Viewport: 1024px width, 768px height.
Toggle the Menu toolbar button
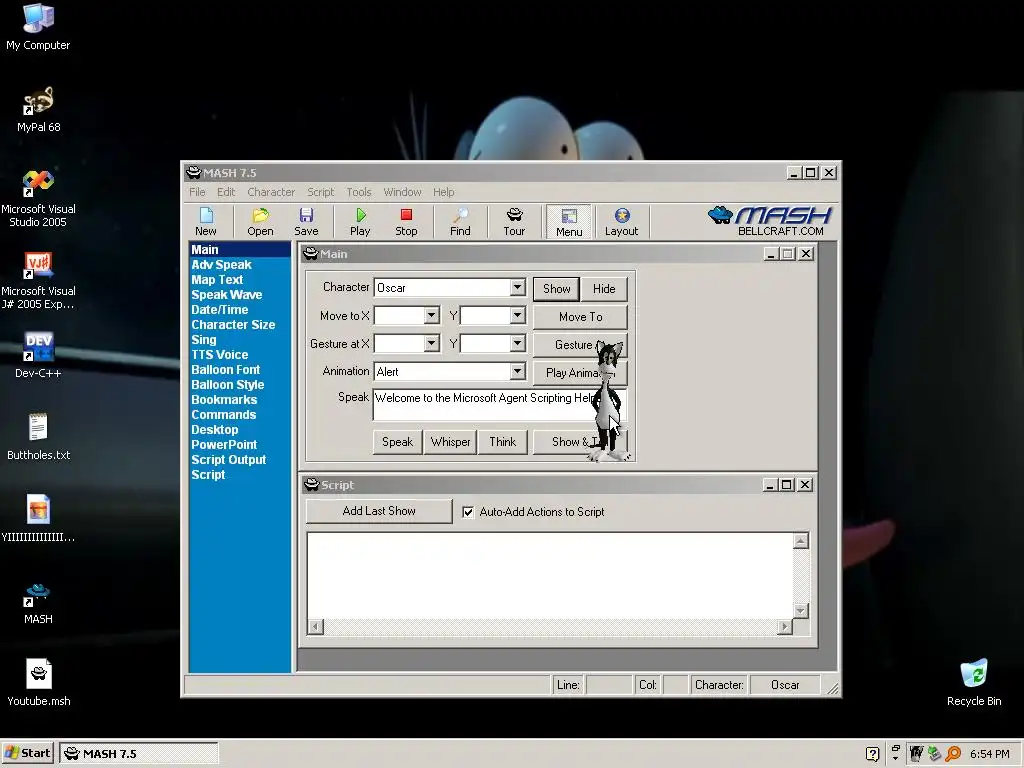point(569,222)
